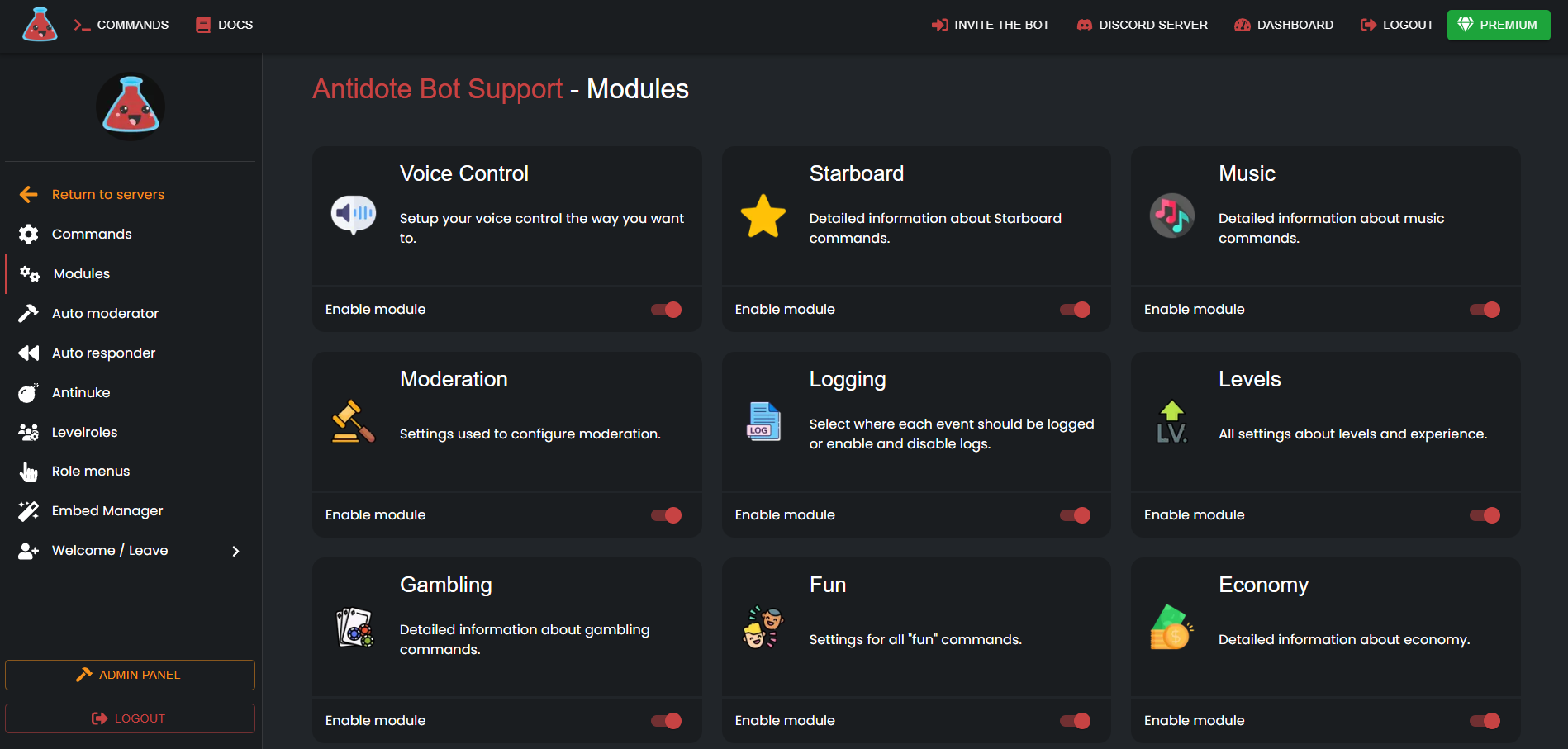The height and width of the screenshot is (749, 1568).
Task: Click the rewind icon next to Auto responder
Action: [29, 353]
